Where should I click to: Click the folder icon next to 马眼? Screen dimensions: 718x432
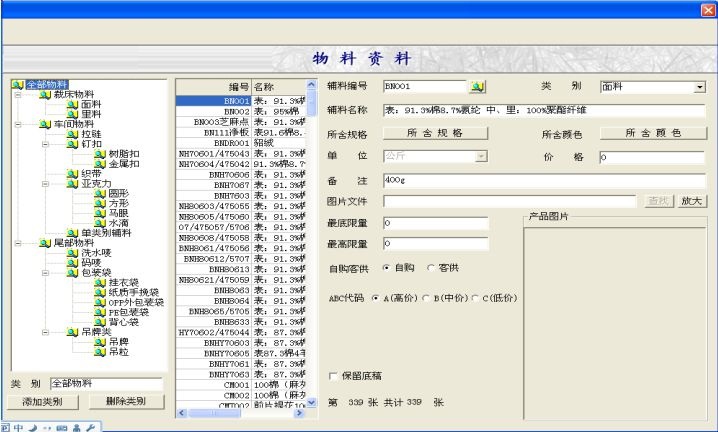click(100, 213)
